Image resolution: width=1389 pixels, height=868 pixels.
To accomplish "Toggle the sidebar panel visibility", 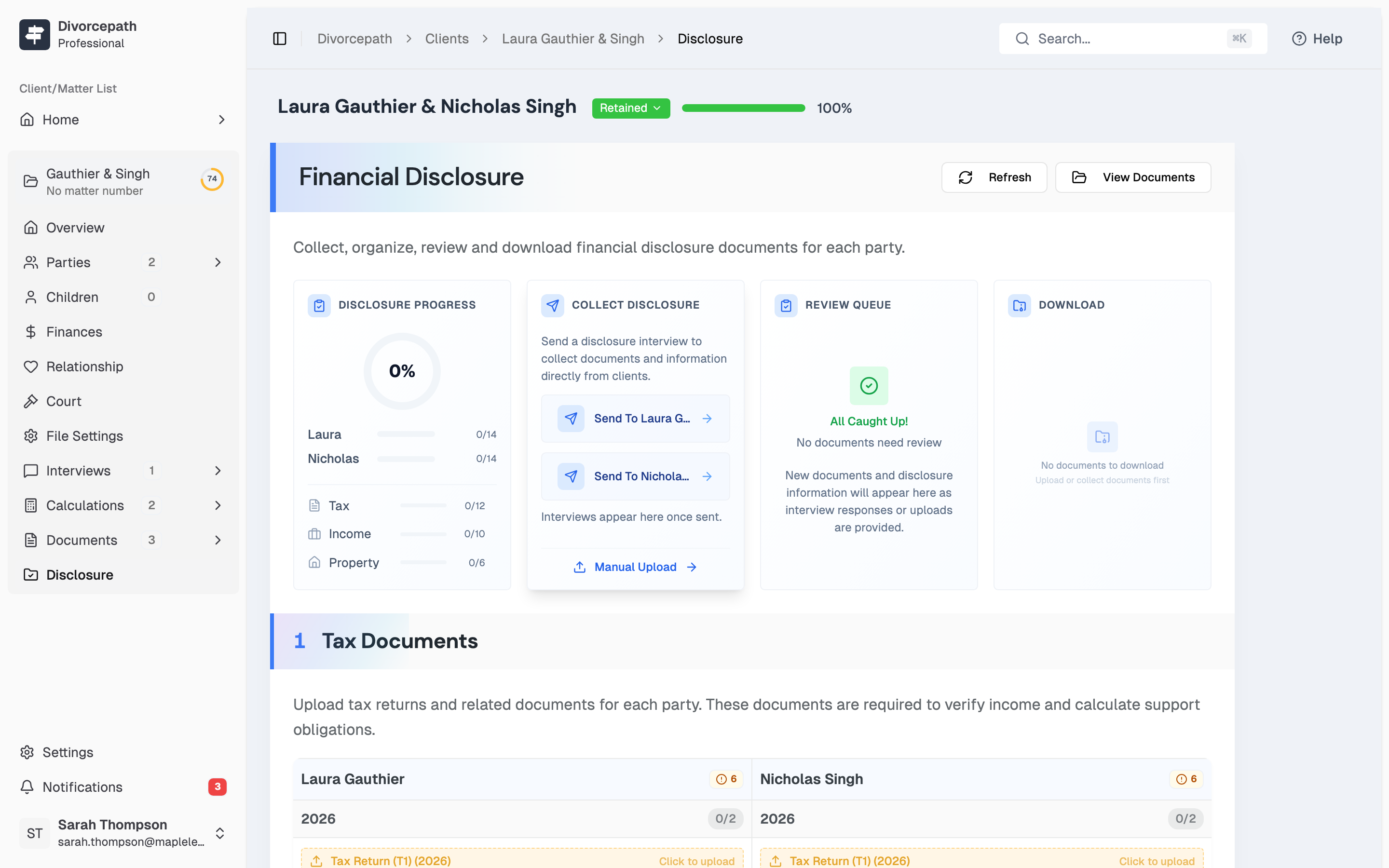I will pyautogui.click(x=280, y=39).
